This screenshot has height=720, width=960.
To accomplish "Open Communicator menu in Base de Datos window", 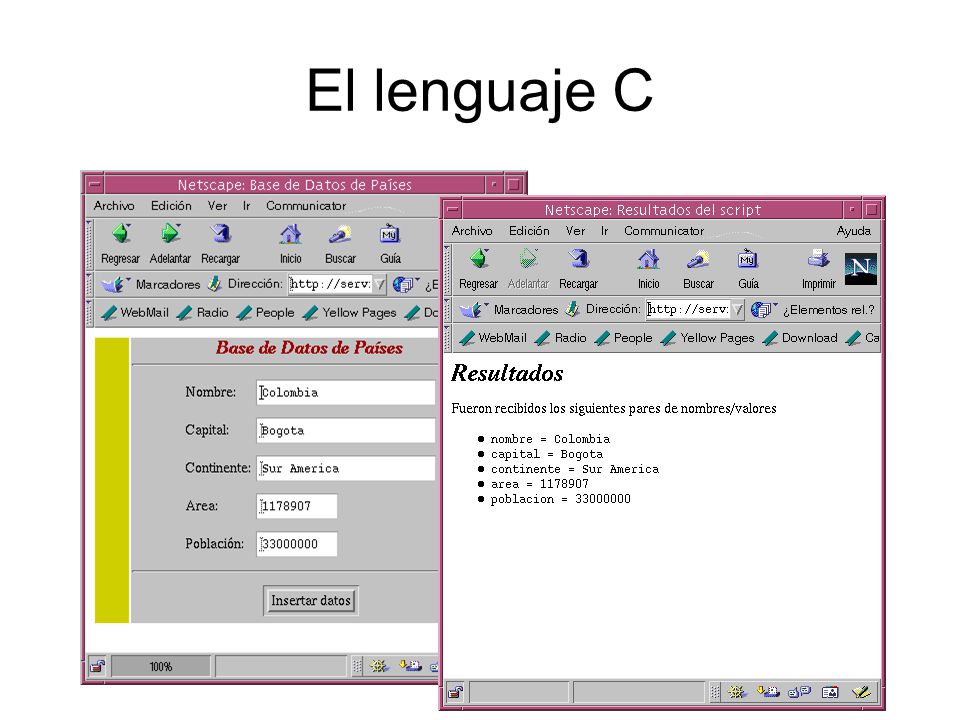I will pyautogui.click(x=306, y=206).
